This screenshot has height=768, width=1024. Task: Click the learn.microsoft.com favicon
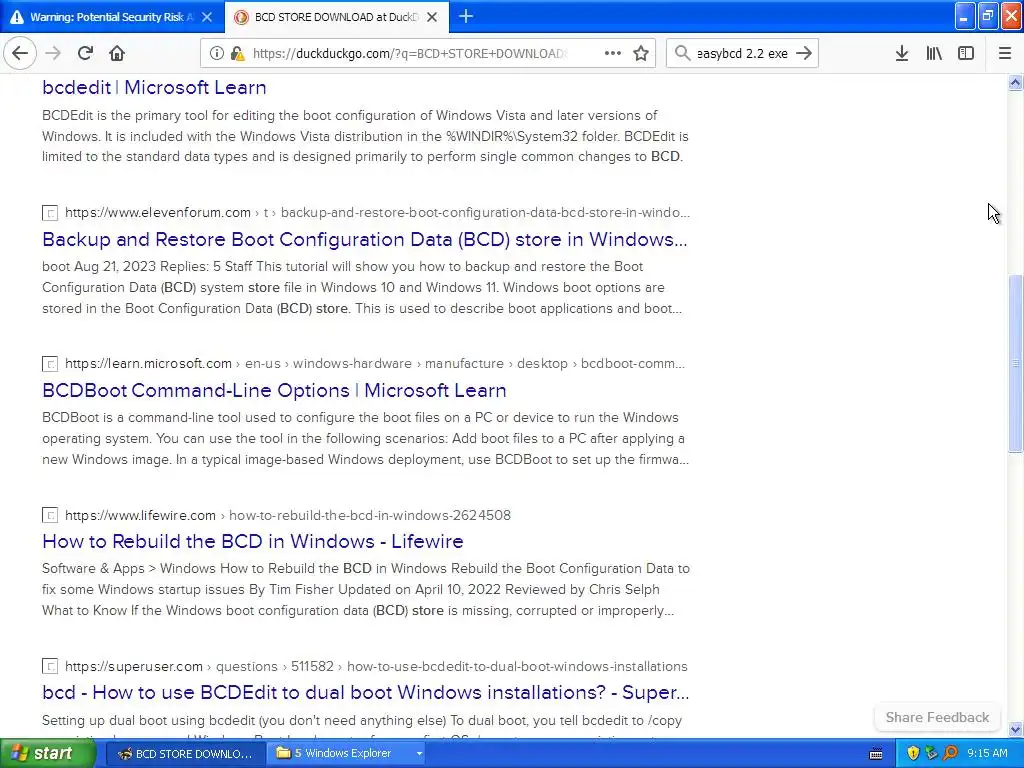pos(50,364)
